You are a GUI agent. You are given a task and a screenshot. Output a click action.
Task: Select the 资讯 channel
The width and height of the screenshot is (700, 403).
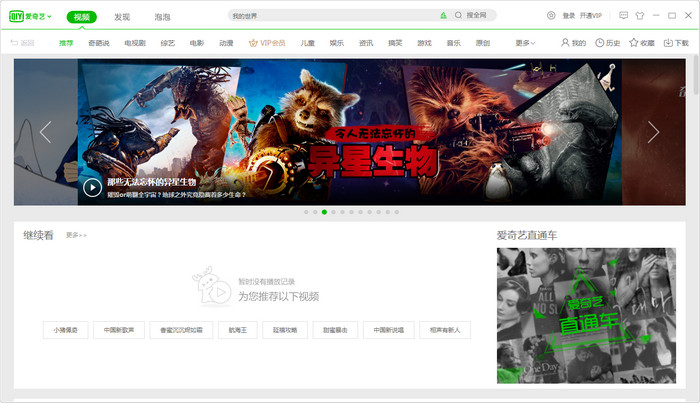(366, 43)
